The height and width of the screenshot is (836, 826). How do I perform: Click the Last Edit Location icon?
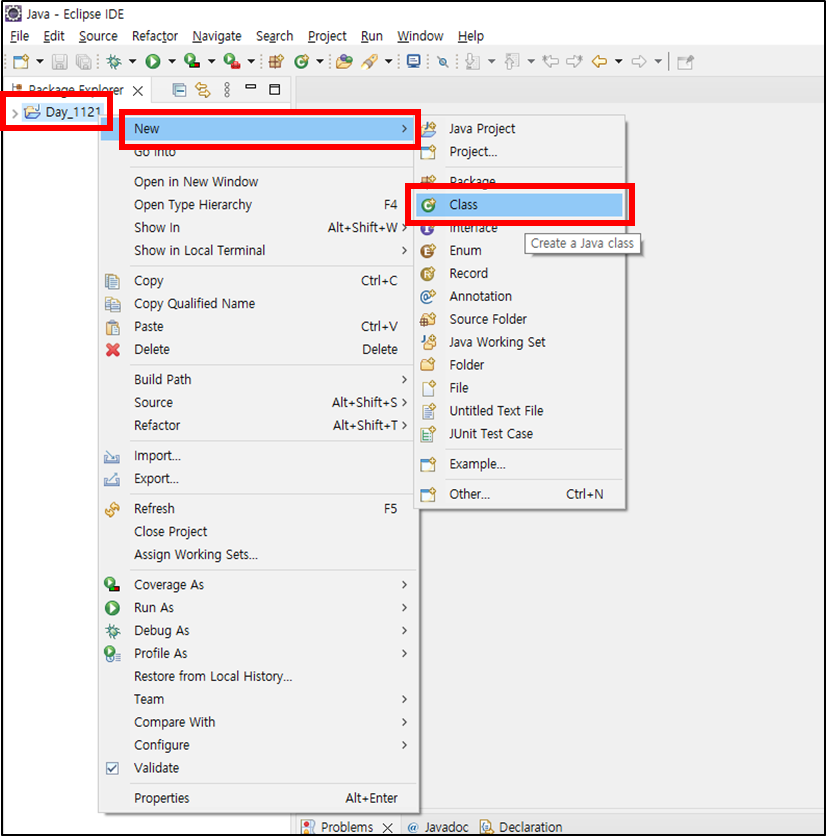551,62
